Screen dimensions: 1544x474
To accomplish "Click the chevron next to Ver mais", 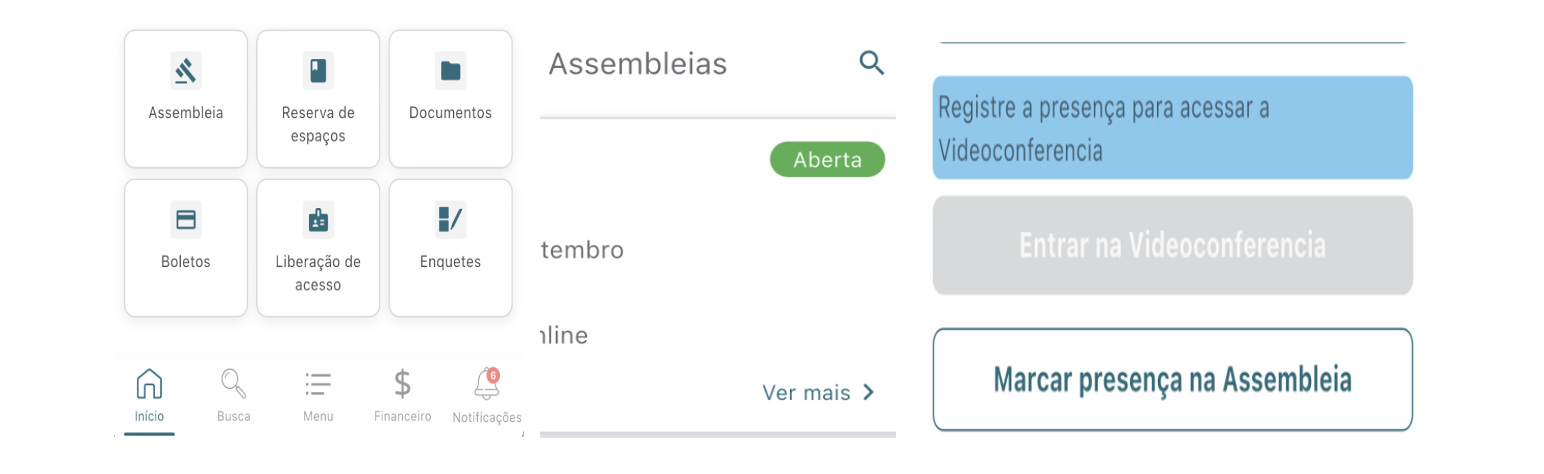I will (869, 393).
